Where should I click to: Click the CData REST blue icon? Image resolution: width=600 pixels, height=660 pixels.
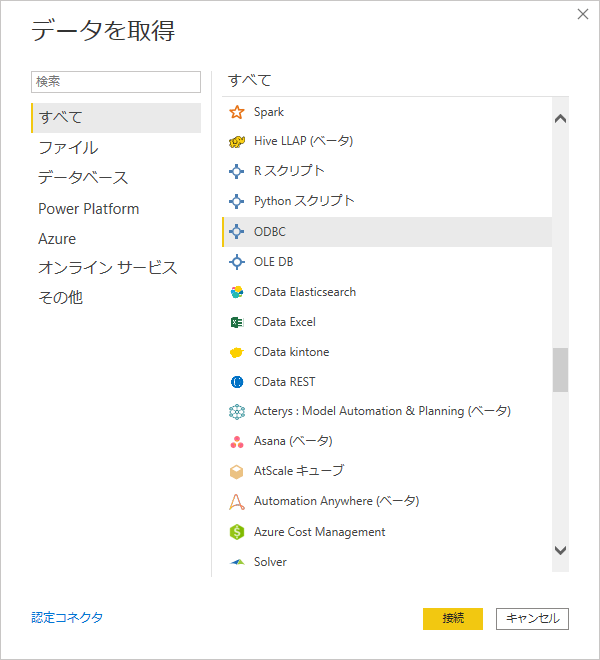point(237,382)
